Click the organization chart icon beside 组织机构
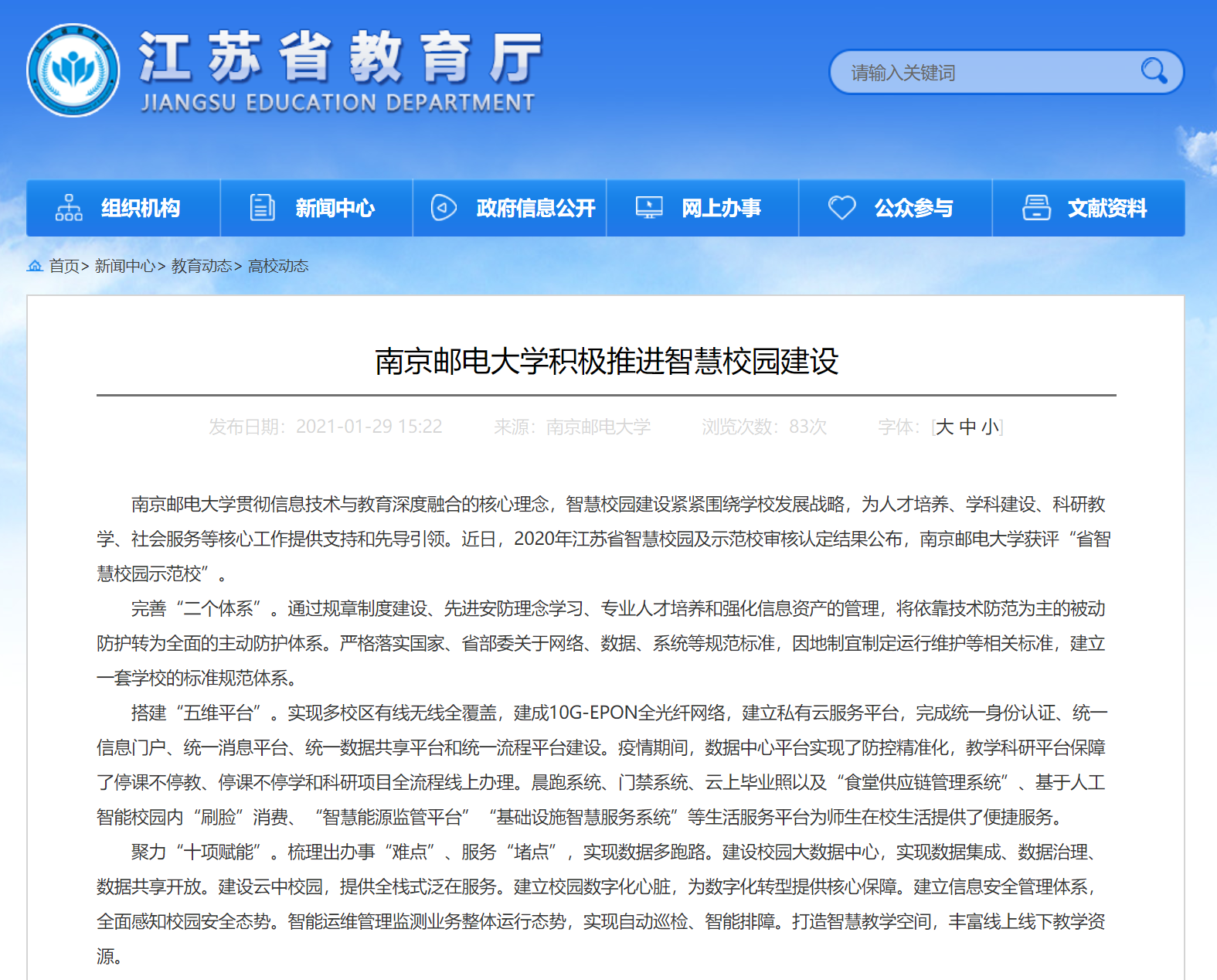1217x980 pixels. 69,208
